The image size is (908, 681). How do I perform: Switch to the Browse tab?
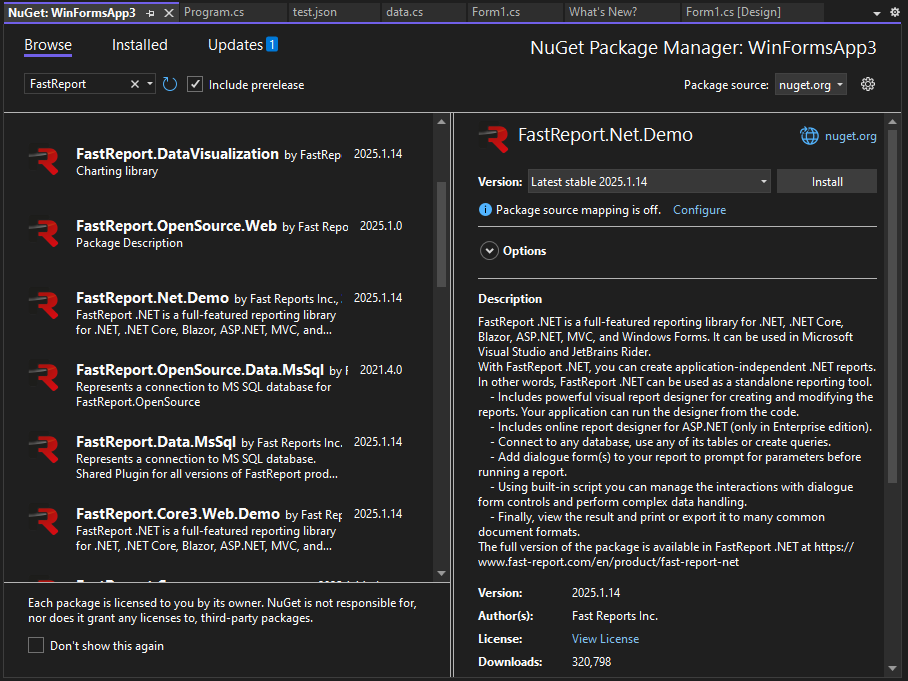[48, 45]
